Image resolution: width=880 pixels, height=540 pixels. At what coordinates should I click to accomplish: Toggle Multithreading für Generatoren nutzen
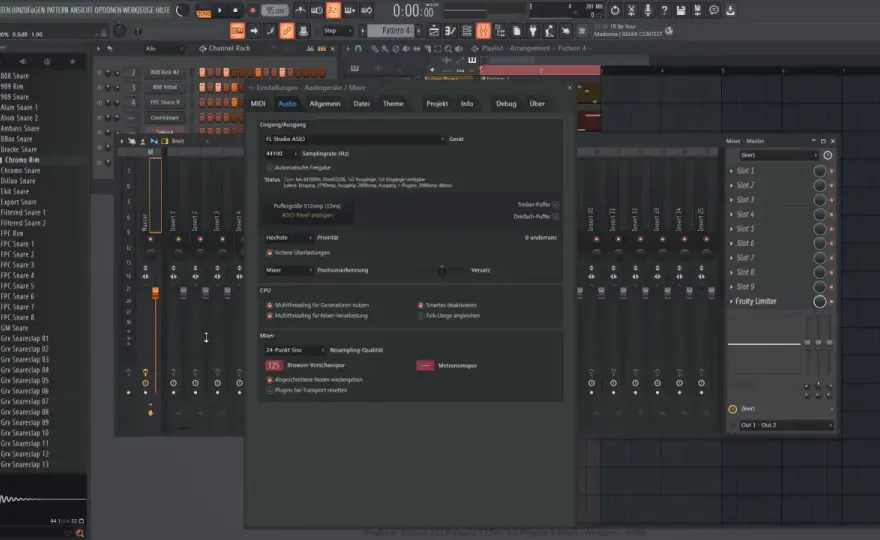[270, 305]
